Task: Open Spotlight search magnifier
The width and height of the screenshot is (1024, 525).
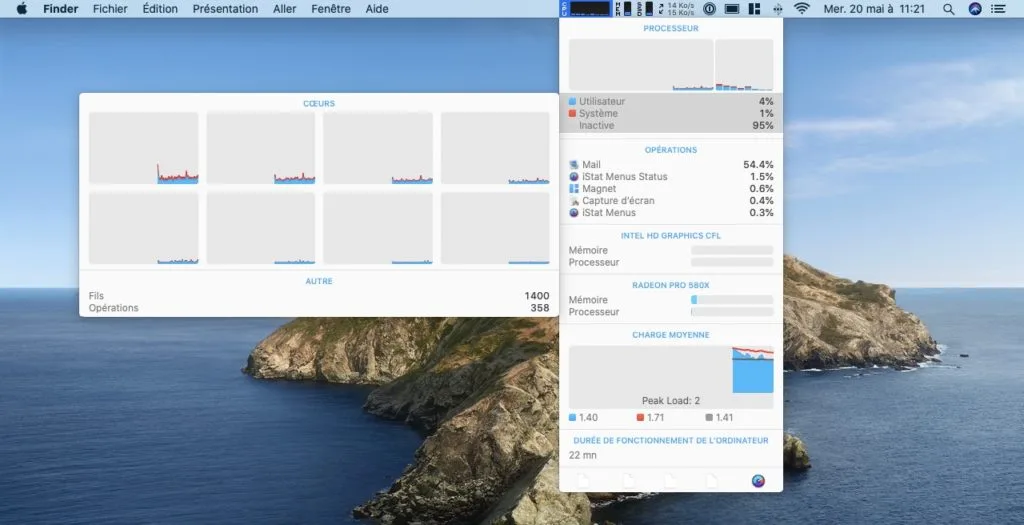Action: click(x=948, y=8)
